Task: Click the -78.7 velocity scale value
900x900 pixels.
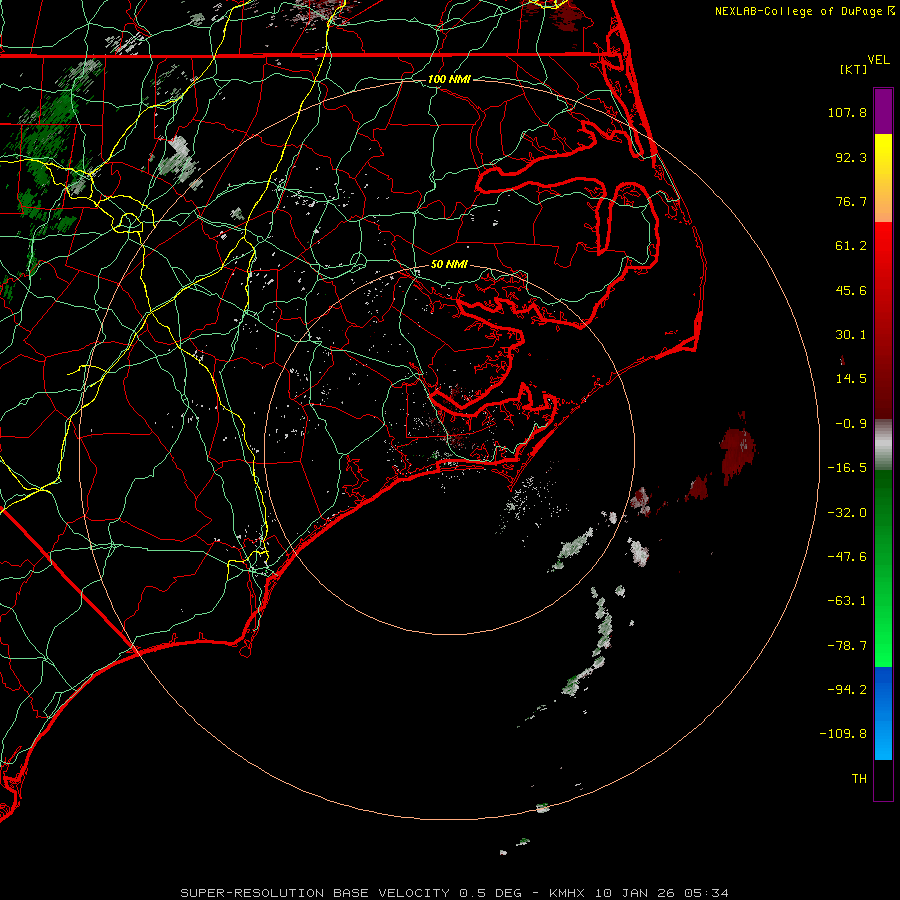Action: tap(847, 646)
